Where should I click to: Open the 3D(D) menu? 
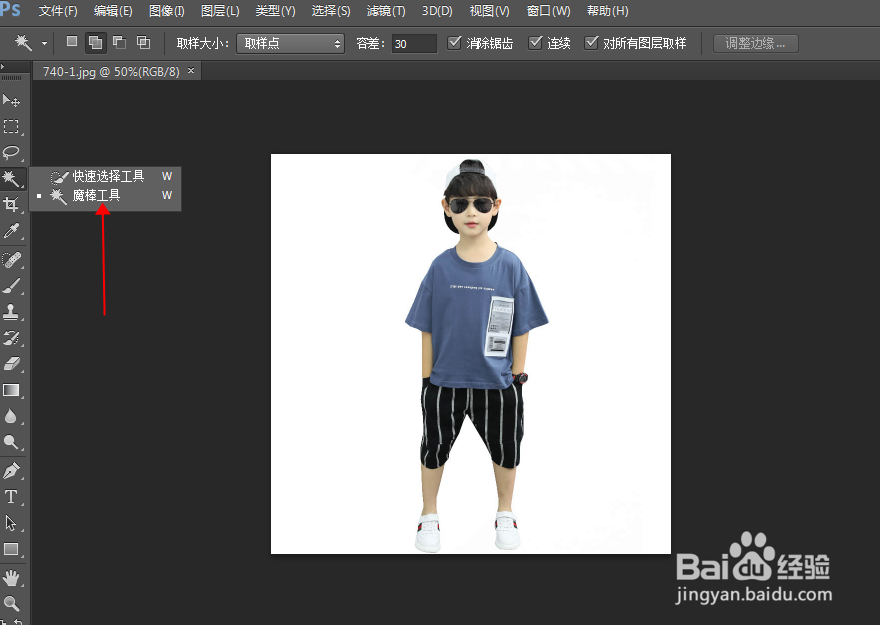pyautogui.click(x=437, y=11)
